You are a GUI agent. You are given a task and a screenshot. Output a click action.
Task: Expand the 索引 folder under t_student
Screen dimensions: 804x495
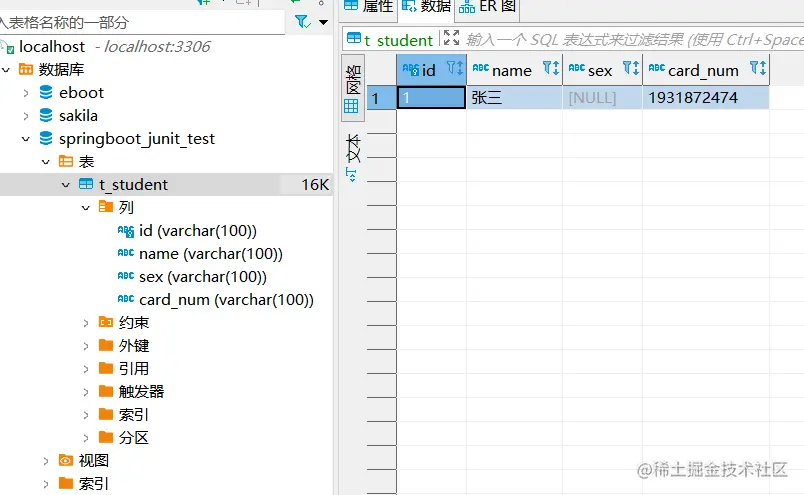pos(86,415)
